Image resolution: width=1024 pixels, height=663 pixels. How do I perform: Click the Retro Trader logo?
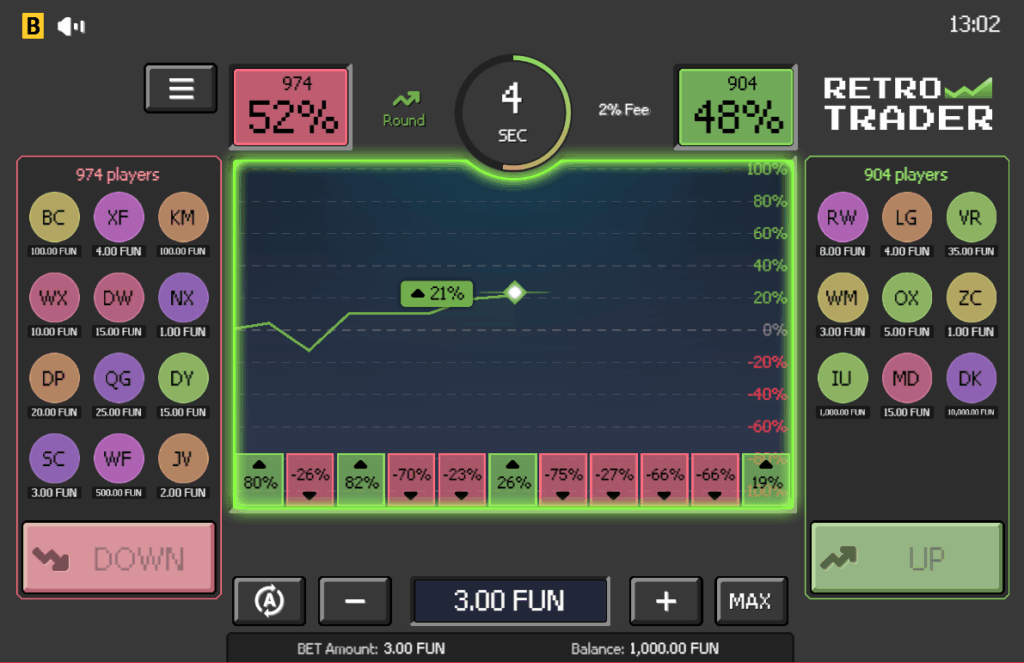[908, 105]
